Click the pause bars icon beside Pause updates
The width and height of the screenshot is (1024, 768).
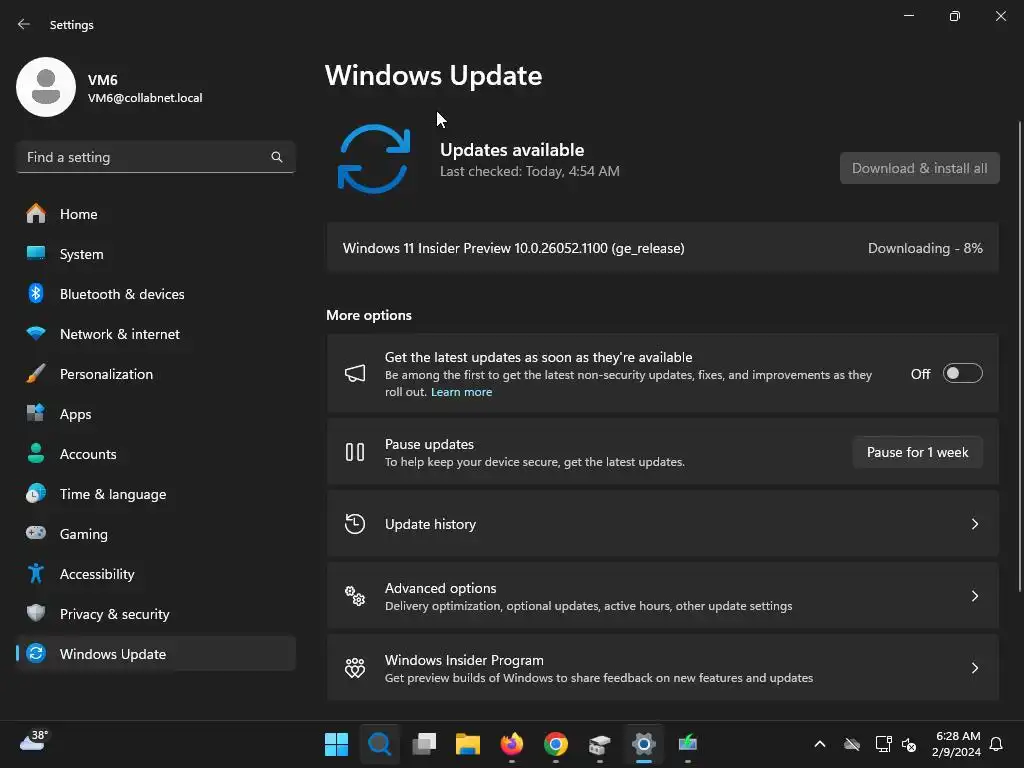coord(355,452)
